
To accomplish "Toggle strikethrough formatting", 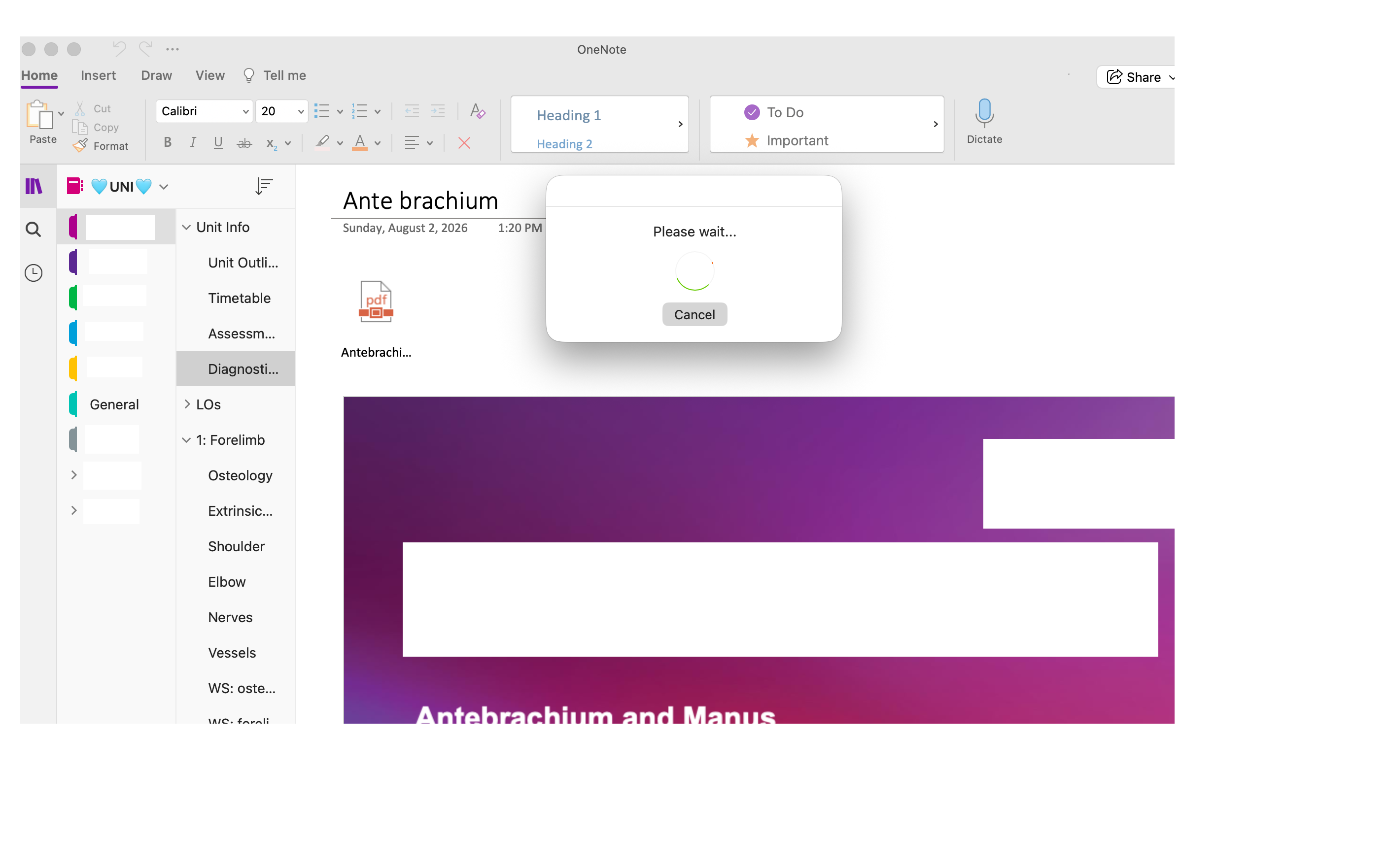I will point(244,143).
